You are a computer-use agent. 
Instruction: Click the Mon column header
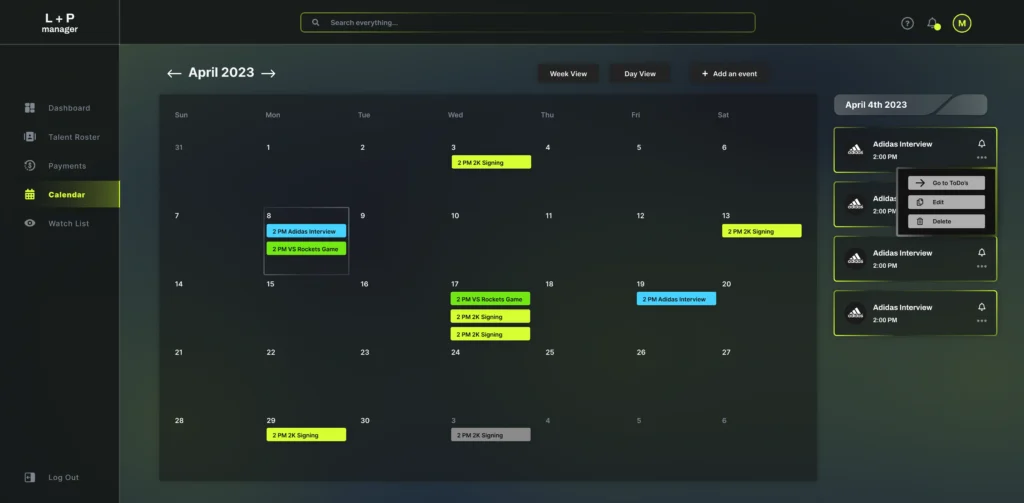[272, 115]
